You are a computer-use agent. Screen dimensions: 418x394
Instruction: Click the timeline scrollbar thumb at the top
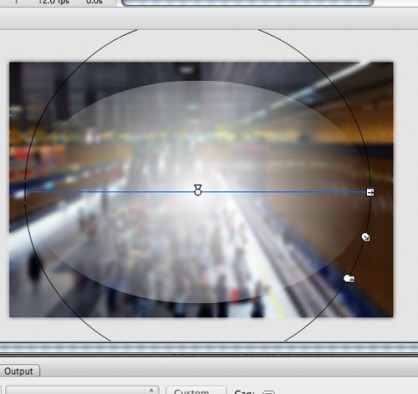coord(247,2)
